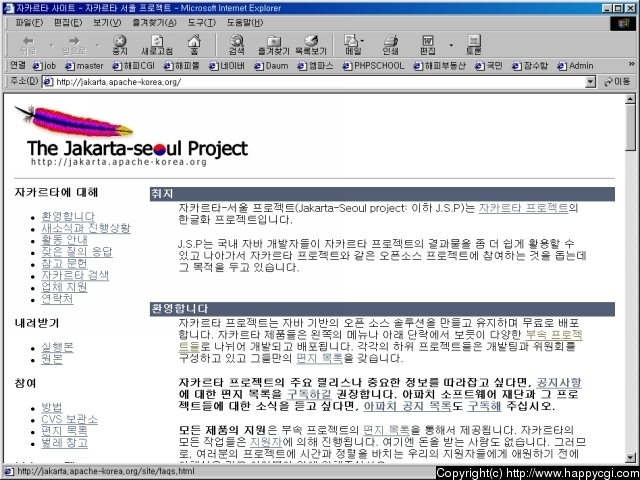Expand the Back button history dropdown arrow

(x=52, y=45)
